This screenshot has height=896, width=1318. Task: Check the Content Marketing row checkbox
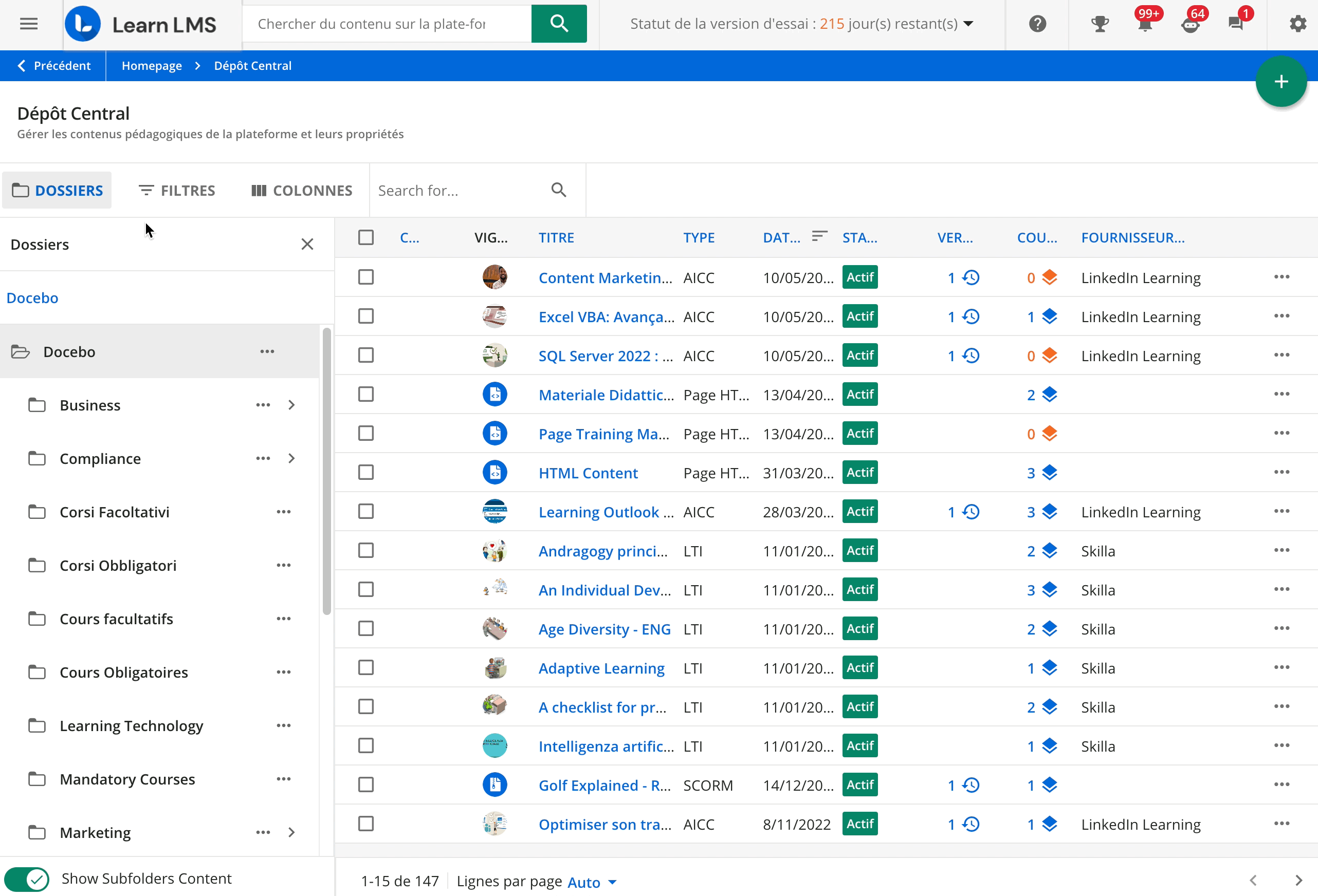(x=366, y=277)
